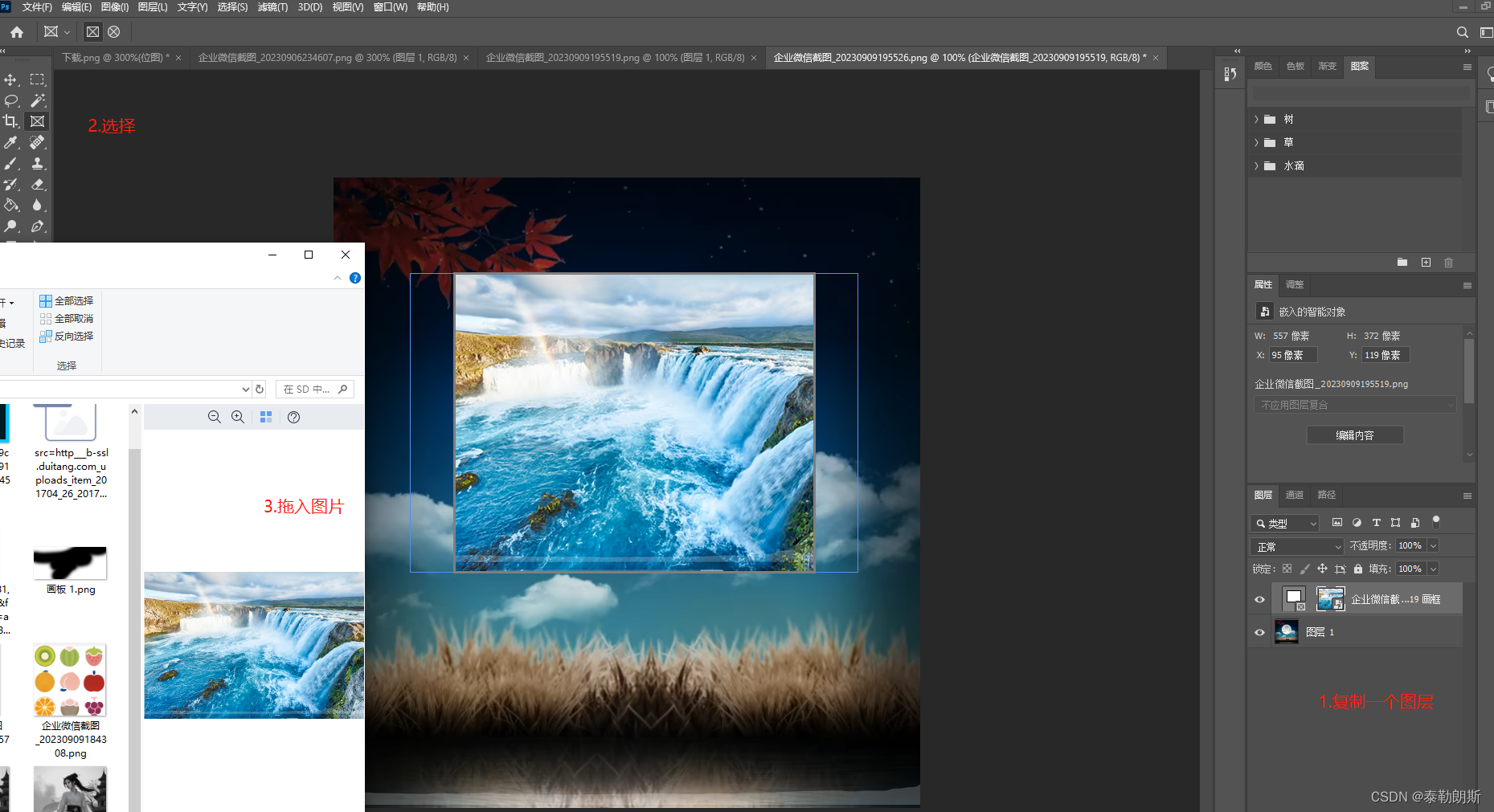
Task: Select the History Brush tool
Action: pos(10,184)
